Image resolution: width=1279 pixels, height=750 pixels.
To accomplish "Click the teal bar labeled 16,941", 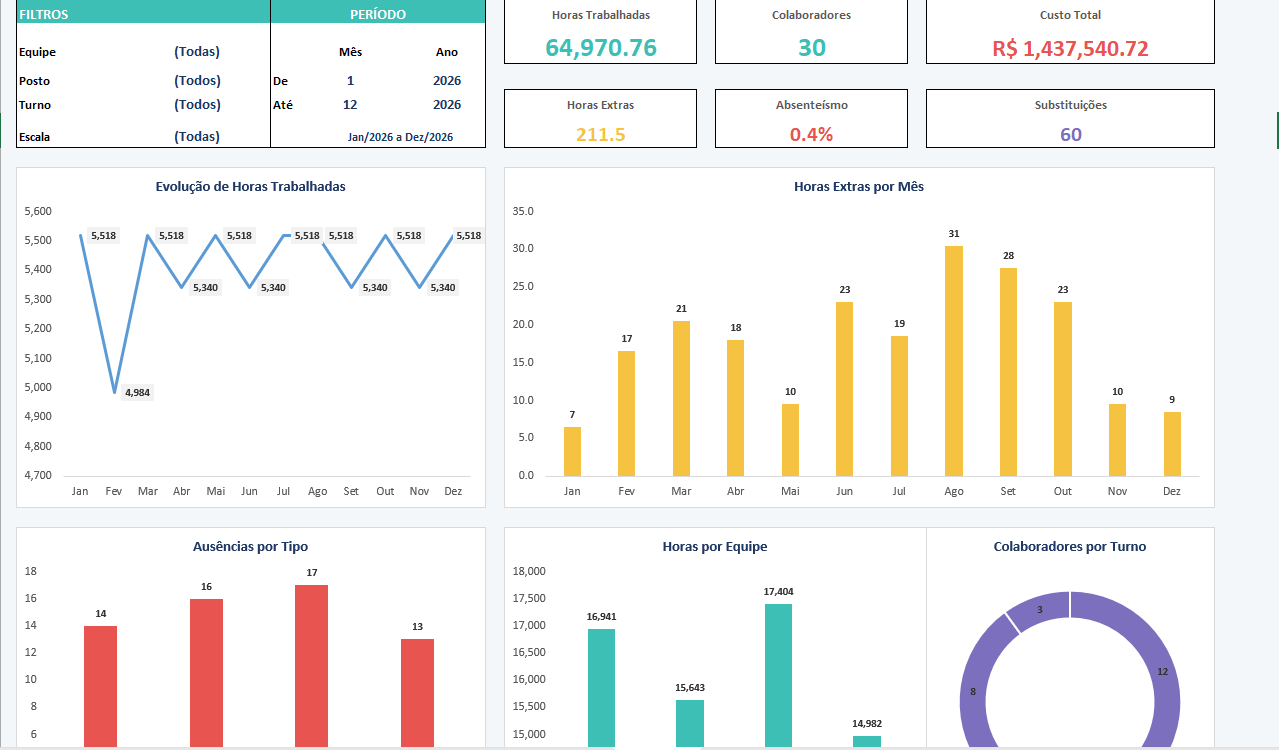I will tap(602, 687).
